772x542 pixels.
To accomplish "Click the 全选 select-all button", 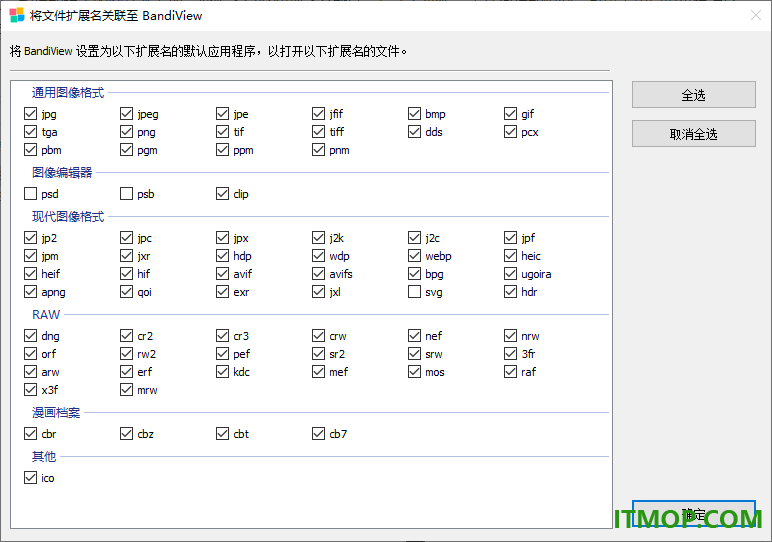I will 694,95.
